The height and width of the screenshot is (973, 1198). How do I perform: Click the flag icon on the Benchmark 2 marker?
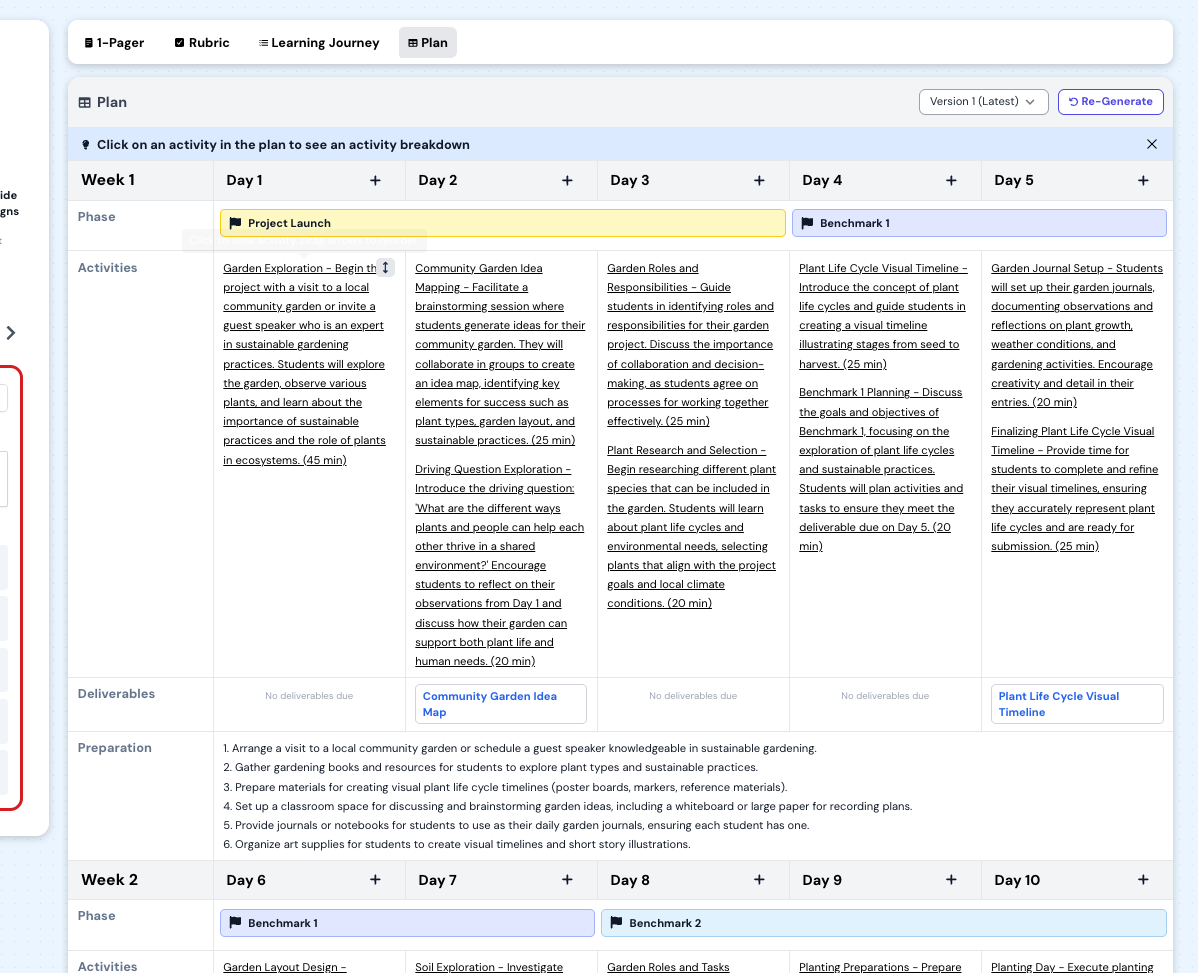(x=615, y=922)
